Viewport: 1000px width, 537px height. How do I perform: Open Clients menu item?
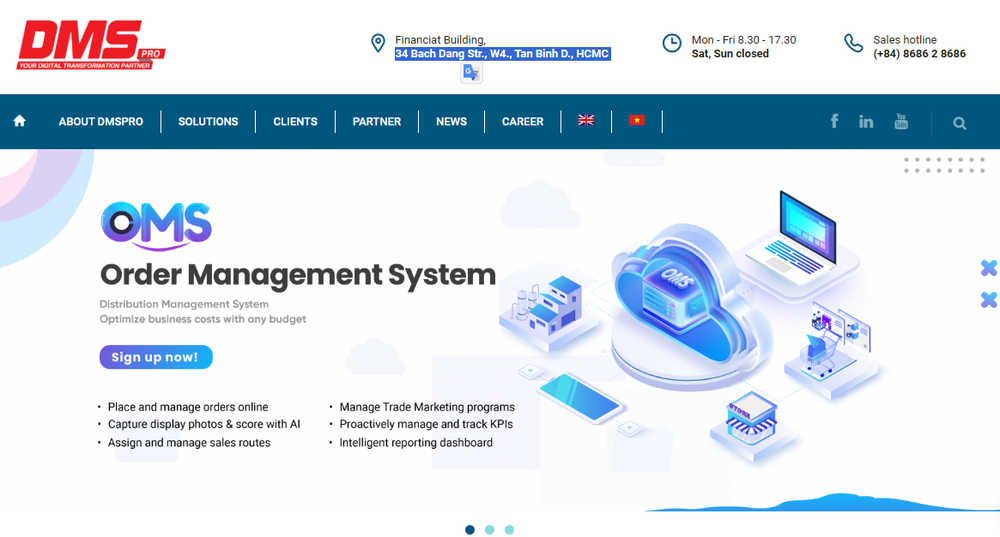[x=295, y=121]
